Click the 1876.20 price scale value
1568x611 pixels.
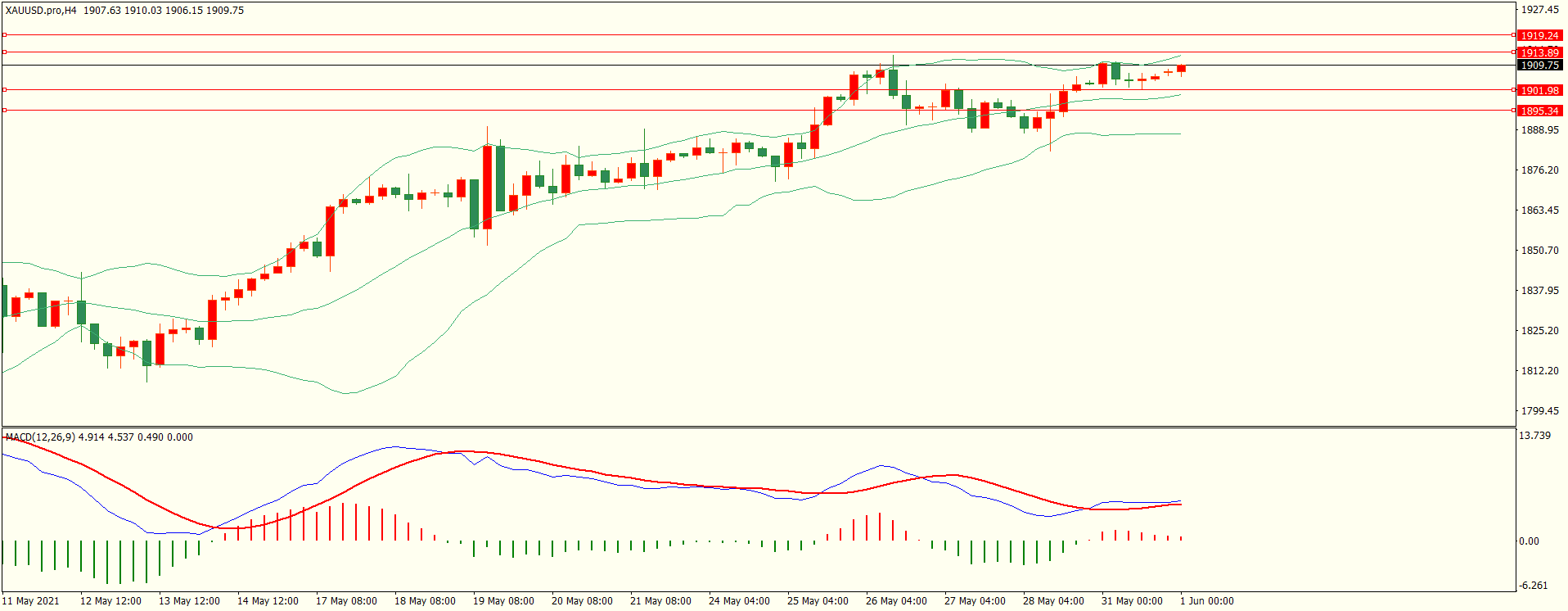point(1539,170)
